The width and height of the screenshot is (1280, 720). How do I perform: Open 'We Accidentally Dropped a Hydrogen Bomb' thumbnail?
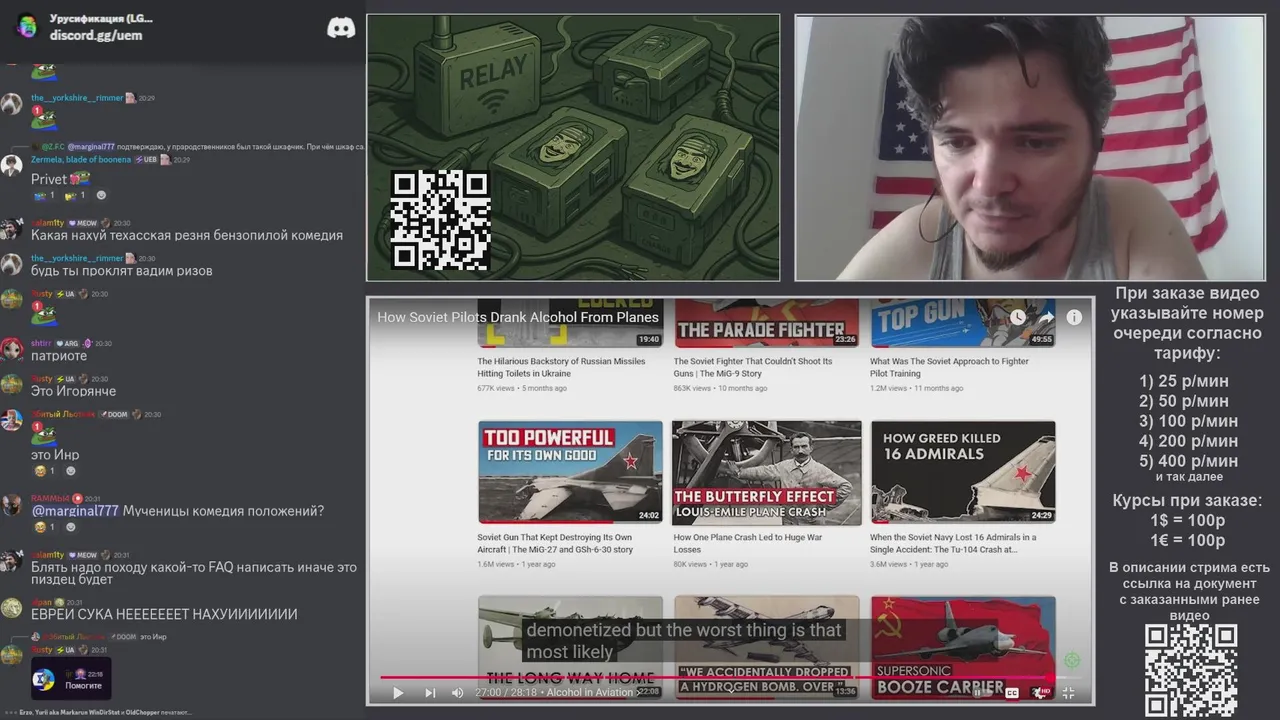[767, 647]
